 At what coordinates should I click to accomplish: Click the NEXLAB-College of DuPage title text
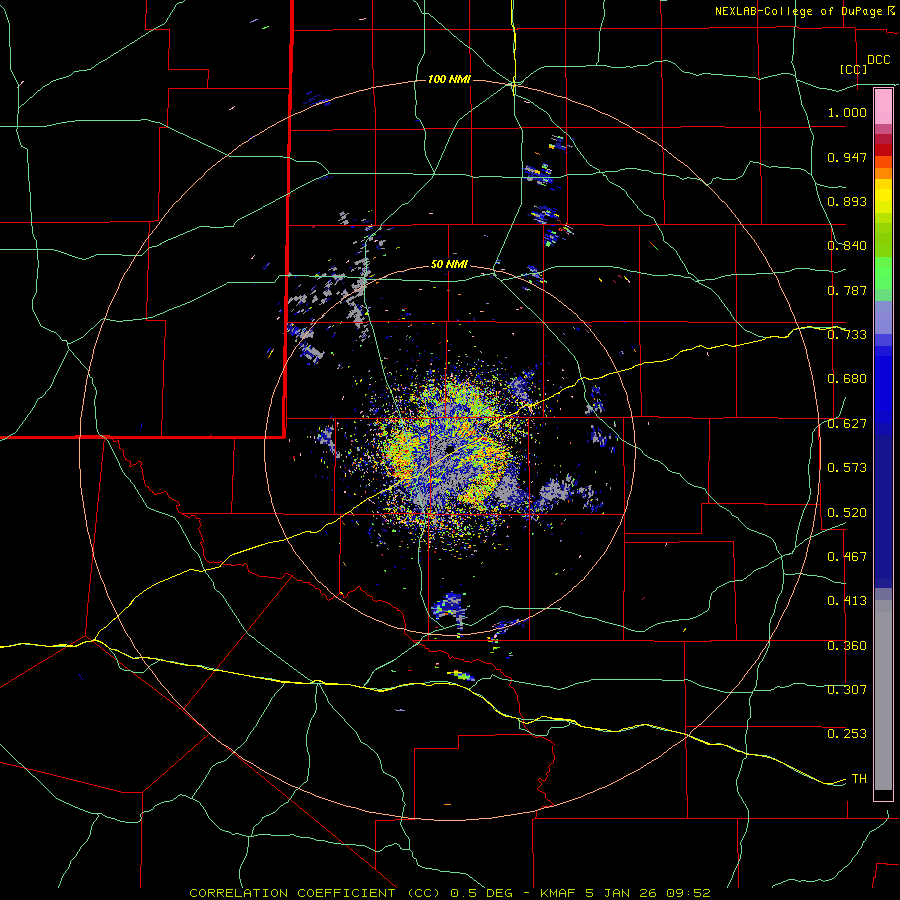coord(798,11)
